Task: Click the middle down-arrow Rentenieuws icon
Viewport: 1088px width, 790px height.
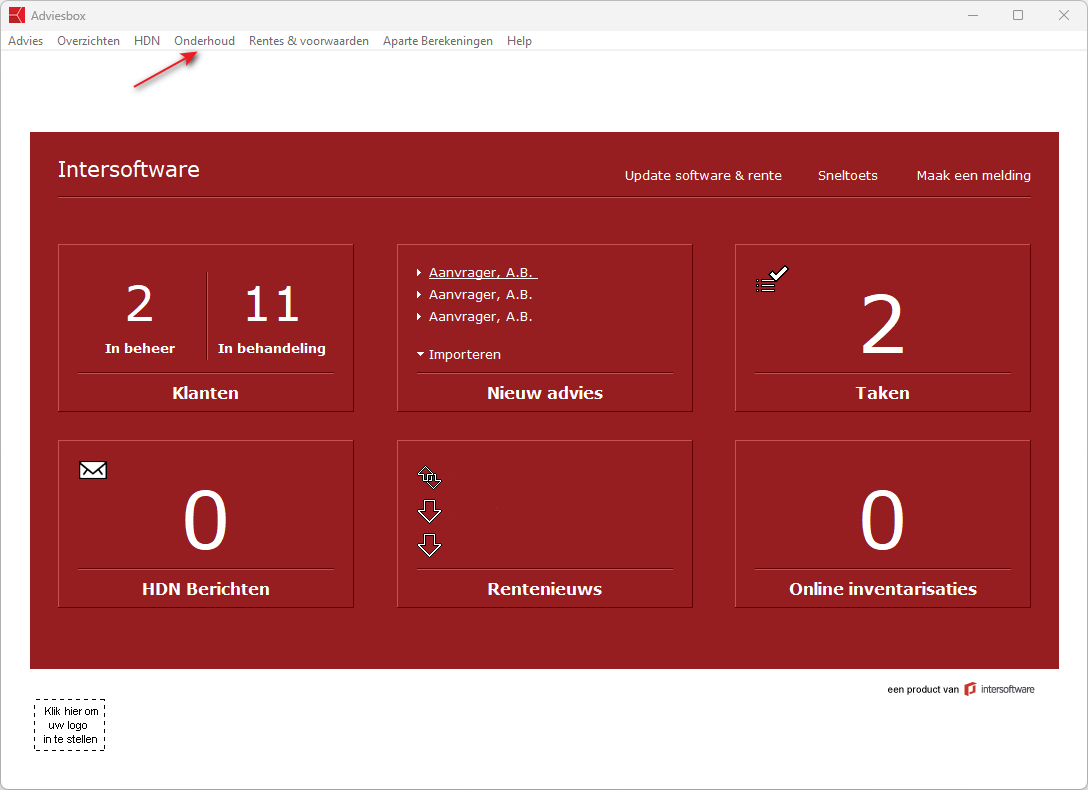Action: point(430,511)
